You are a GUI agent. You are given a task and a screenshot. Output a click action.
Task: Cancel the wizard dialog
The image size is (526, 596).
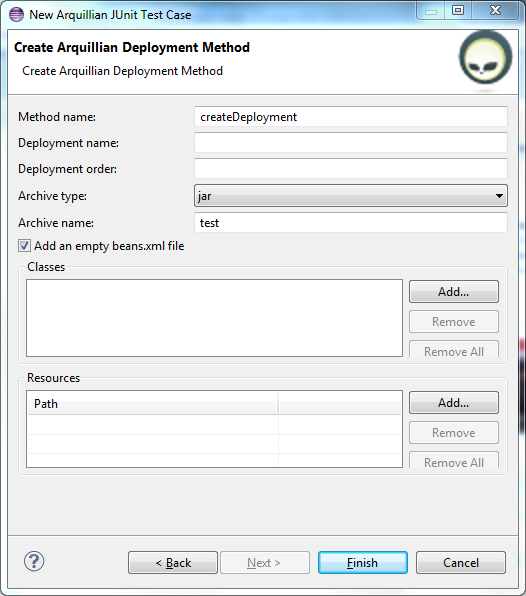click(461, 563)
